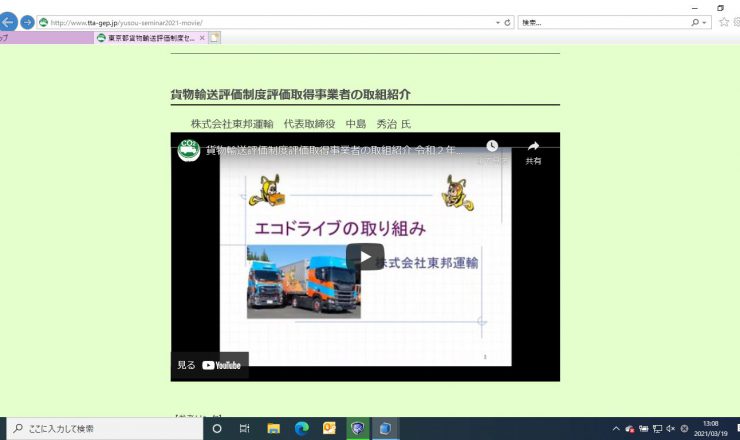Image resolution: width=740 pixels, height=440 pixels.
Task: Select the 東京都貨物輸送評価制度 tab
Action: [x=150, y=38]
